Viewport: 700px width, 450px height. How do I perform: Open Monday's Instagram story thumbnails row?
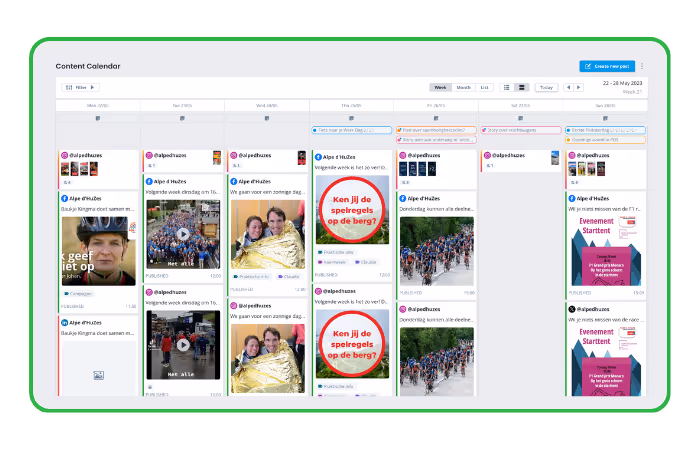(79, 169)
